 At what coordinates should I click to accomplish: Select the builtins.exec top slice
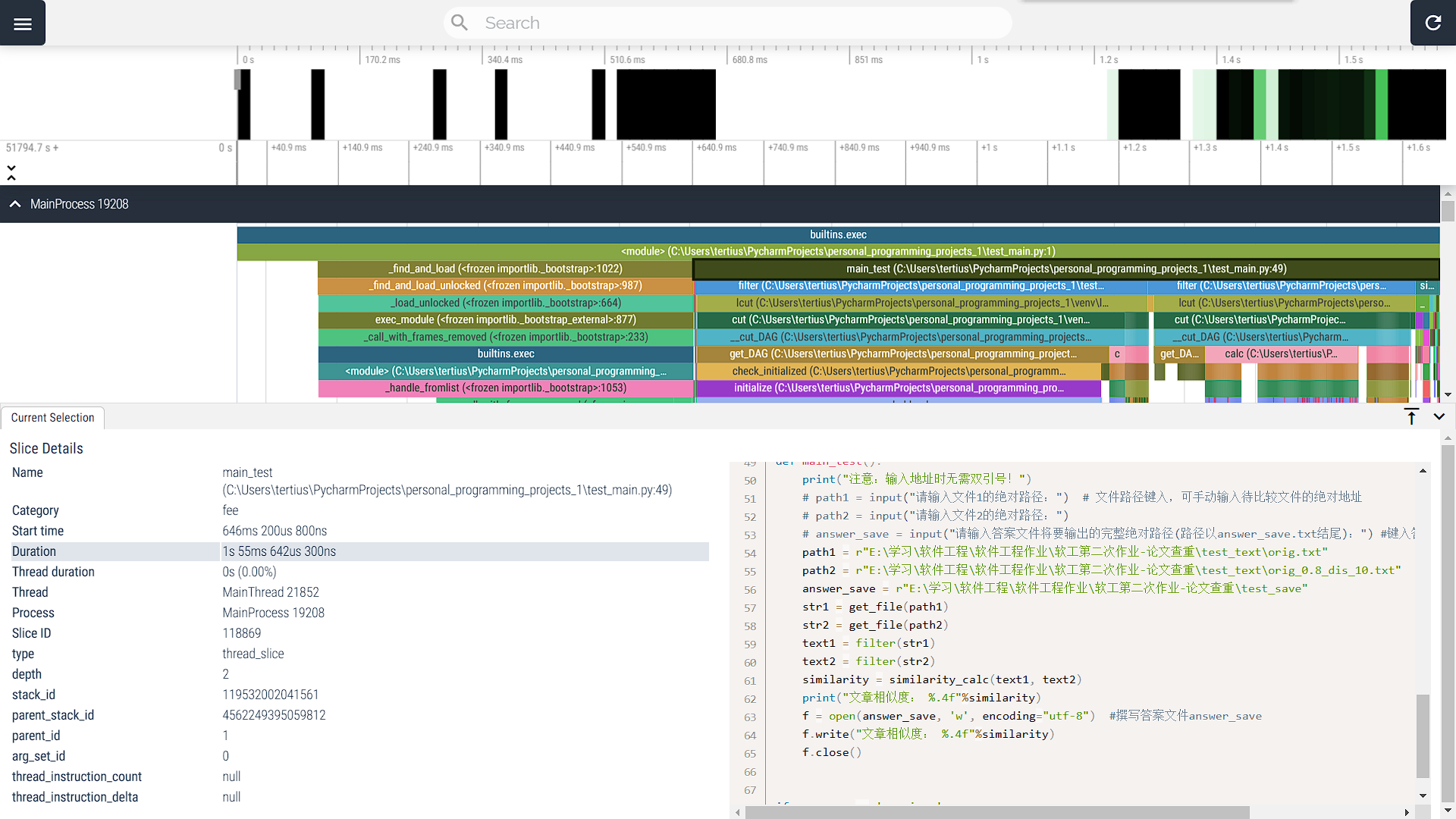point(837,235)
